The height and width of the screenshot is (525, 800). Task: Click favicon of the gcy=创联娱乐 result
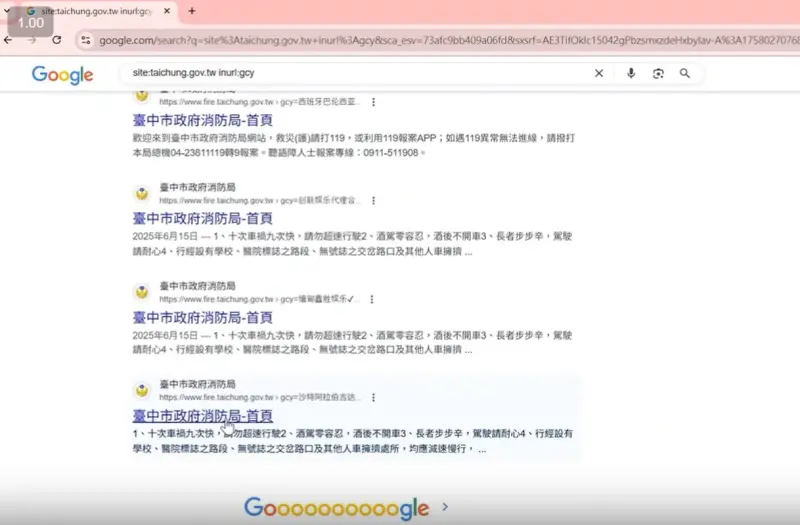point(142,194)
